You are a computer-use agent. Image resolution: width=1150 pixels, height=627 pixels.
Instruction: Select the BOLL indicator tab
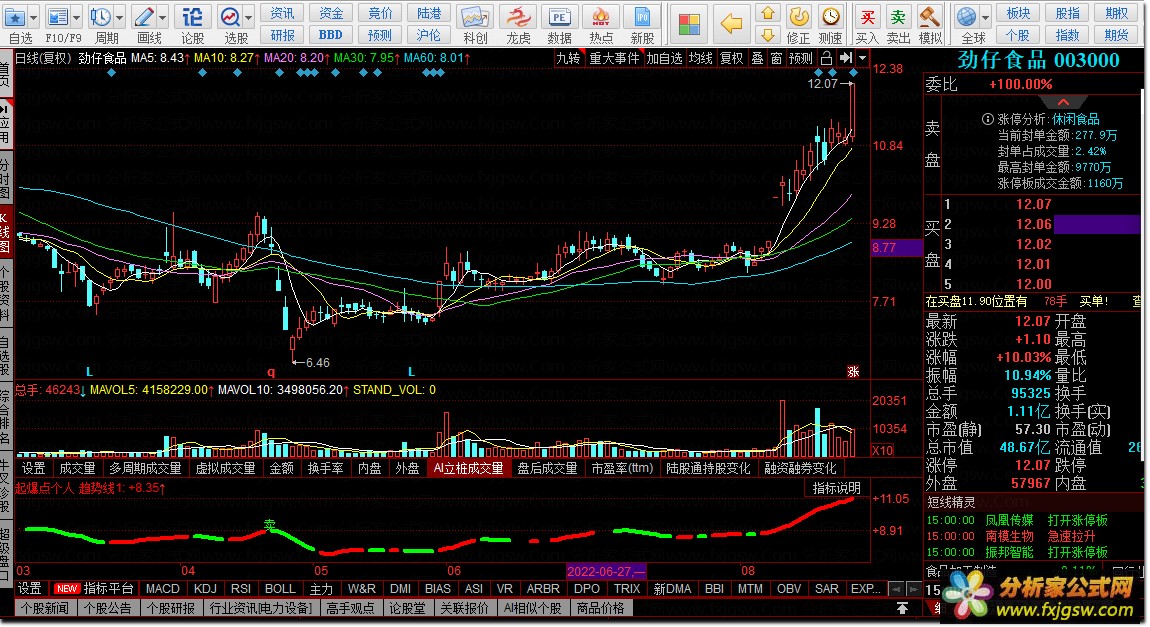(x=279, y=589)
